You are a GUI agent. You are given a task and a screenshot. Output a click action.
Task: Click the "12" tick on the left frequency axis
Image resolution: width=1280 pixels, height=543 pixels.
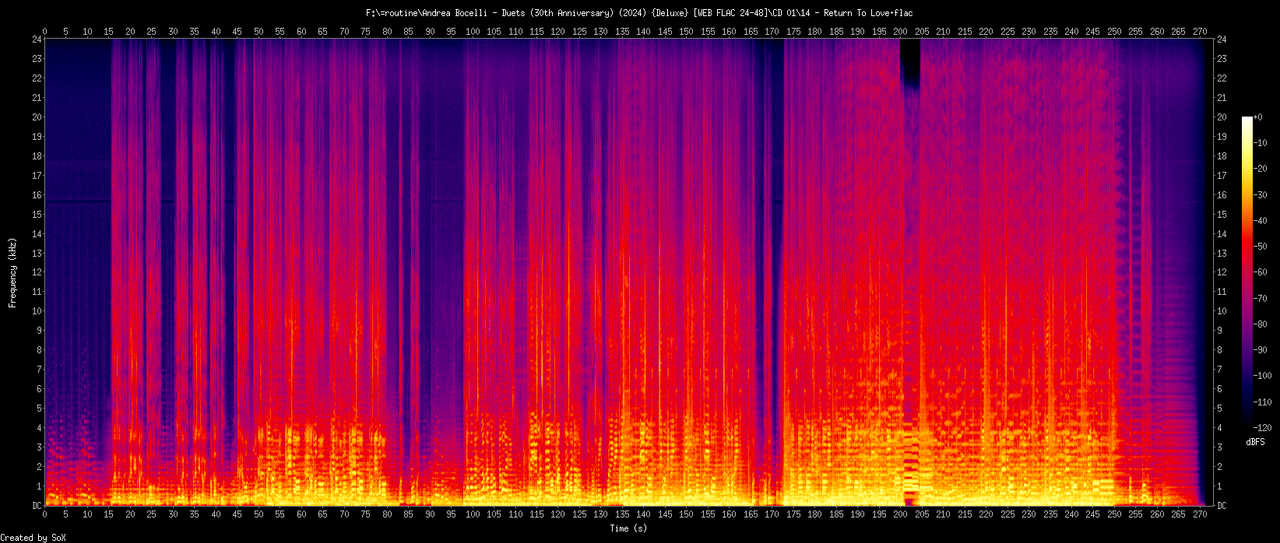[x=36, y=272]
